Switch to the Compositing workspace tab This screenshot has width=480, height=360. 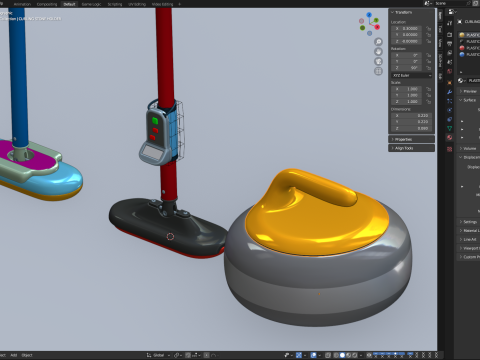[47, 4]
